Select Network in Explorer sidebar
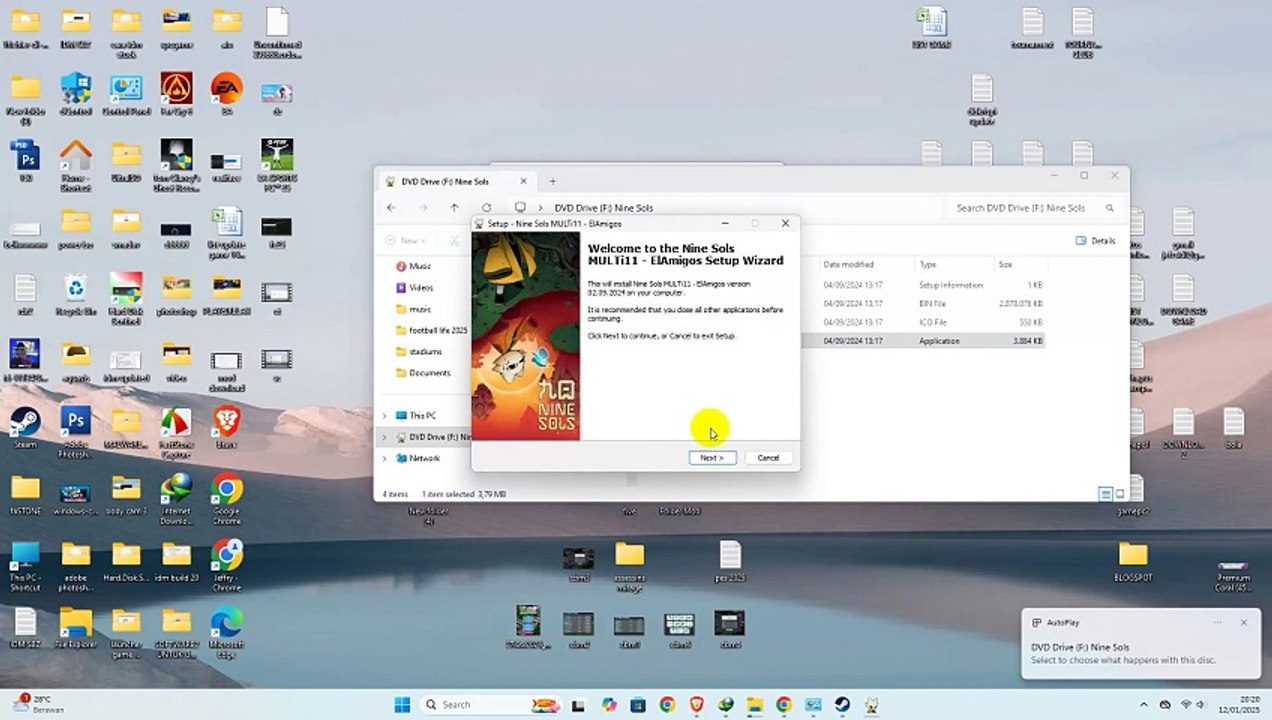Image resolution: width=1272 pixels, height=720 pixels. click(x=424, y=459)
